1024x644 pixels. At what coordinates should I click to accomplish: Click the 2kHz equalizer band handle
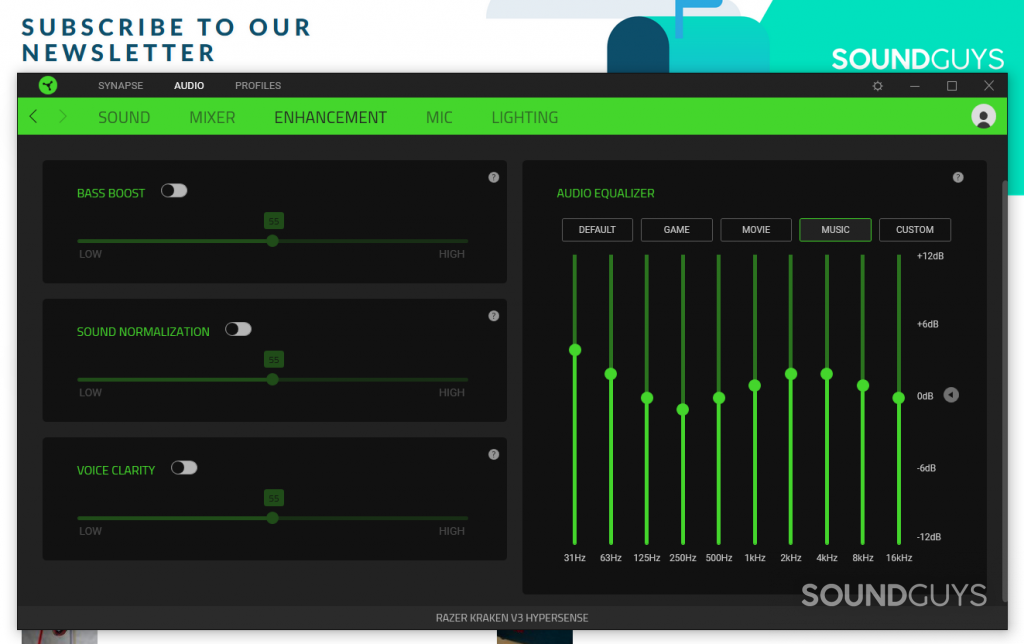tap(791, 374)
